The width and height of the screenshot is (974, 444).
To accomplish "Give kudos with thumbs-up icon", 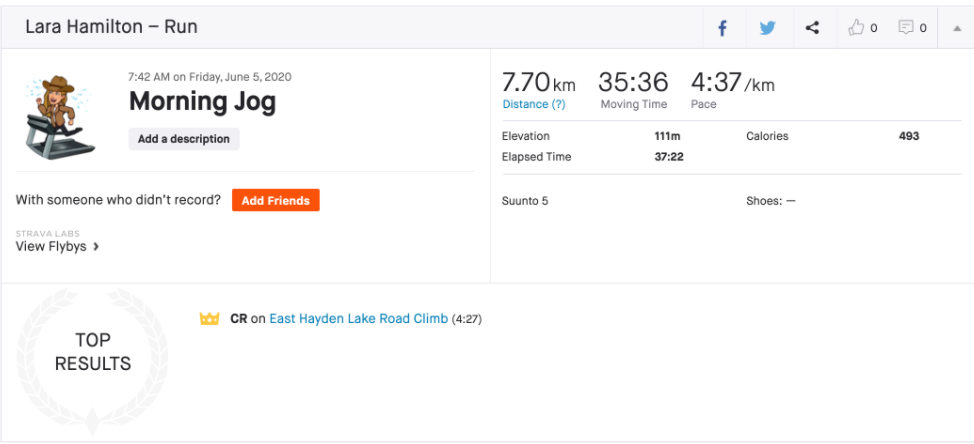I will tap(857, 27).
